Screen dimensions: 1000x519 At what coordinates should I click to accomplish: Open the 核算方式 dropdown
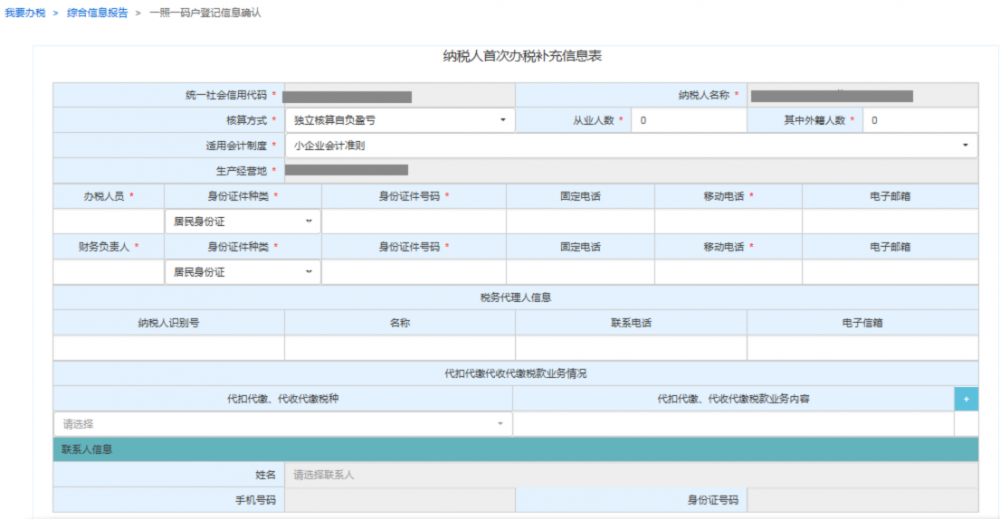(x=399, y=120)
